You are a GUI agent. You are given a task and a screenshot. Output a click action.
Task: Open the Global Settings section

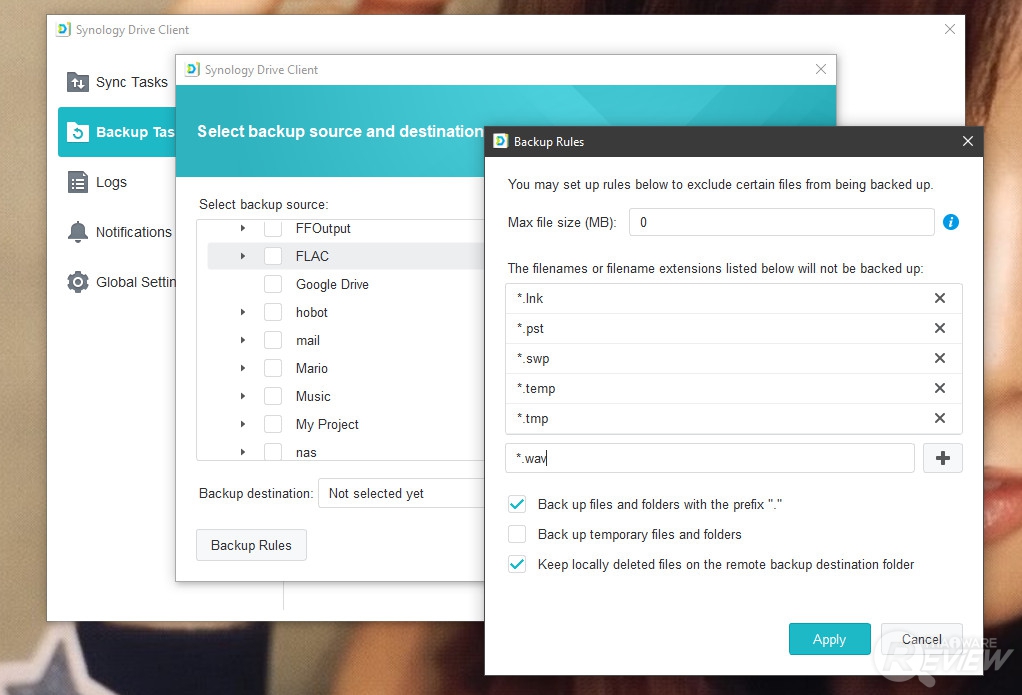pos(117,282)
